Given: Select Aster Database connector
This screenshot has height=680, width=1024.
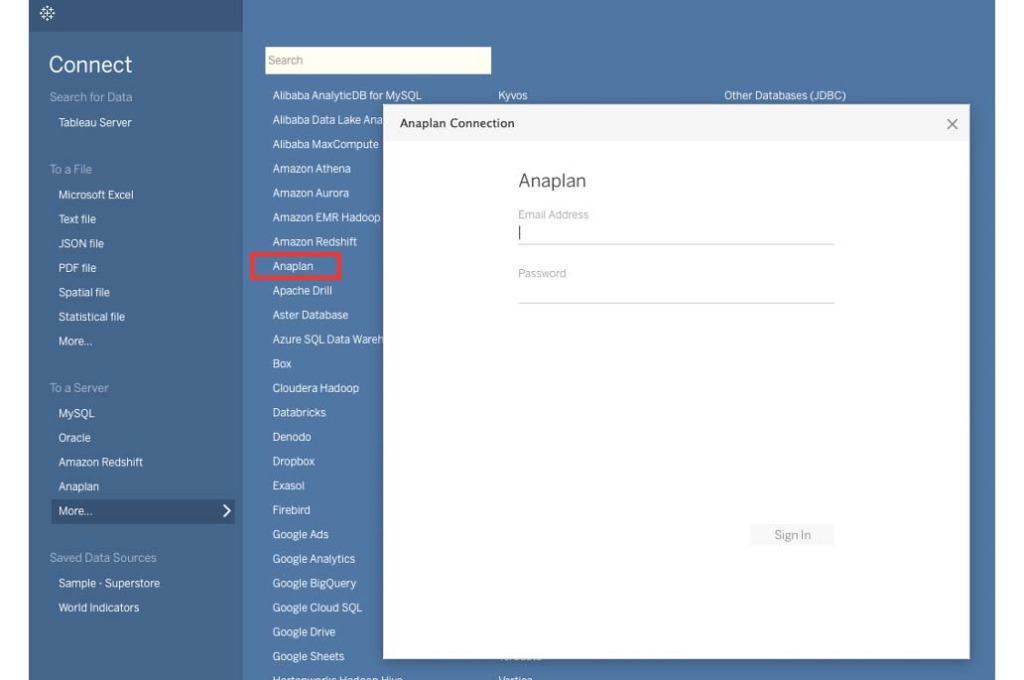Looking at the screenshot, I should click(310, 315).
